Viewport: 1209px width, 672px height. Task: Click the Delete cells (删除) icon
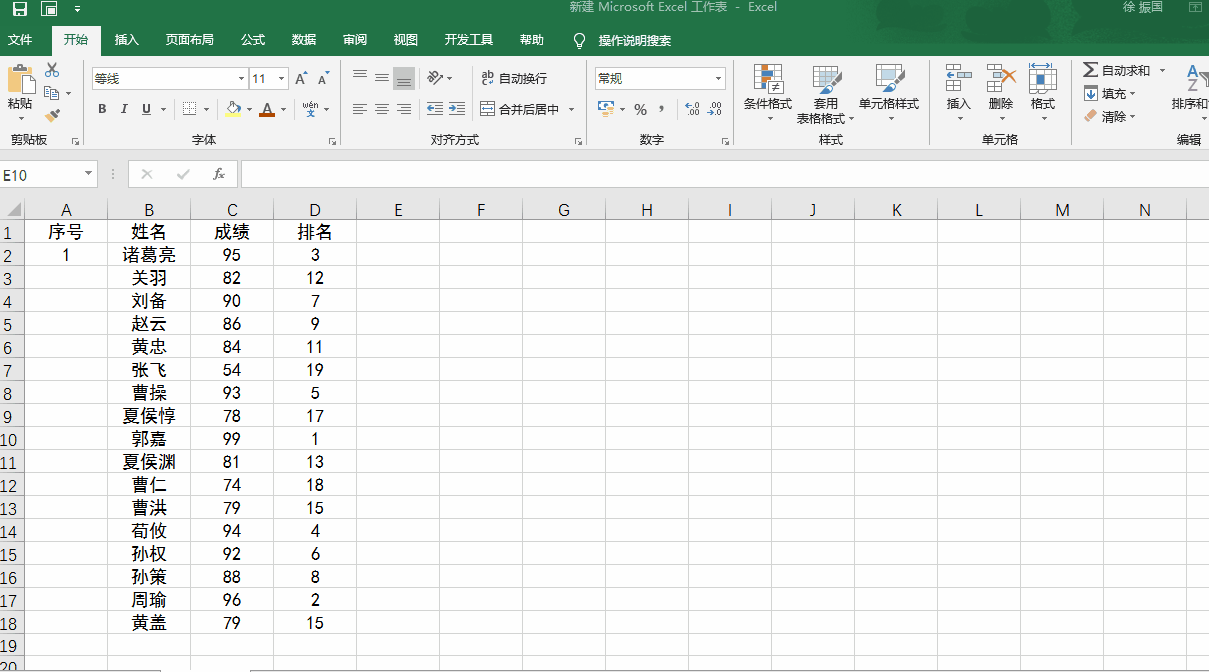[x=1001, y=79]
